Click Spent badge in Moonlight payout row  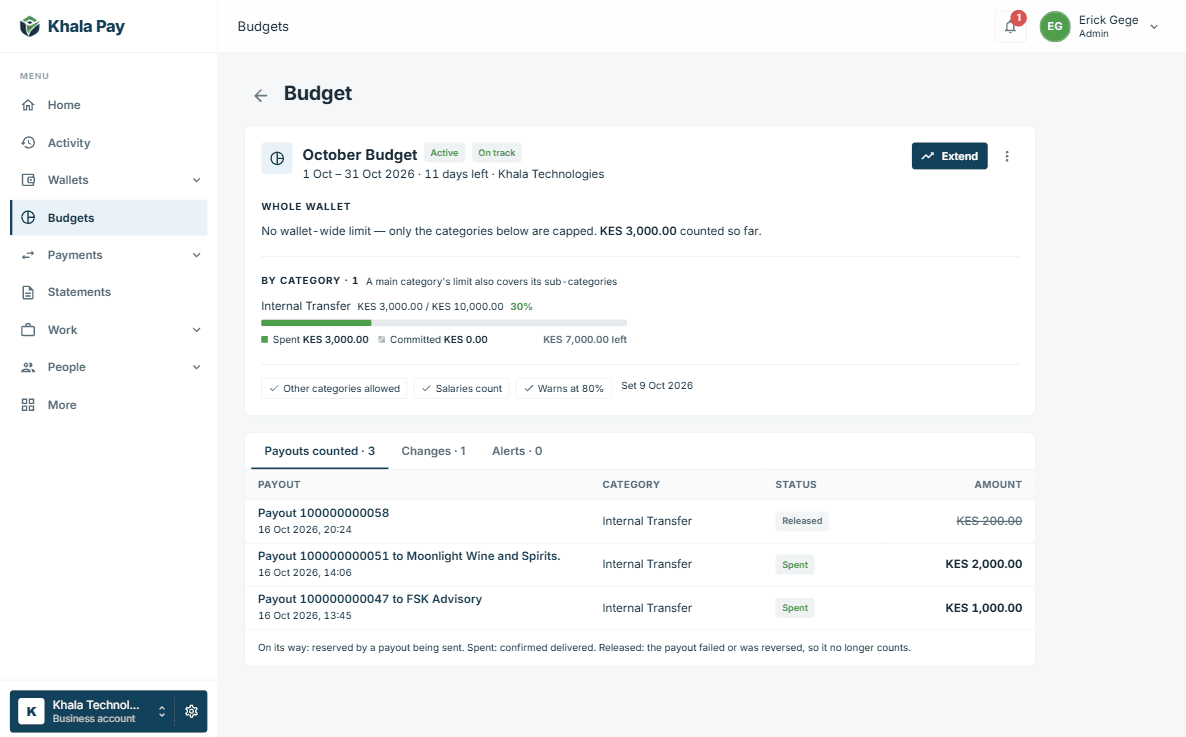coord(795,564)
